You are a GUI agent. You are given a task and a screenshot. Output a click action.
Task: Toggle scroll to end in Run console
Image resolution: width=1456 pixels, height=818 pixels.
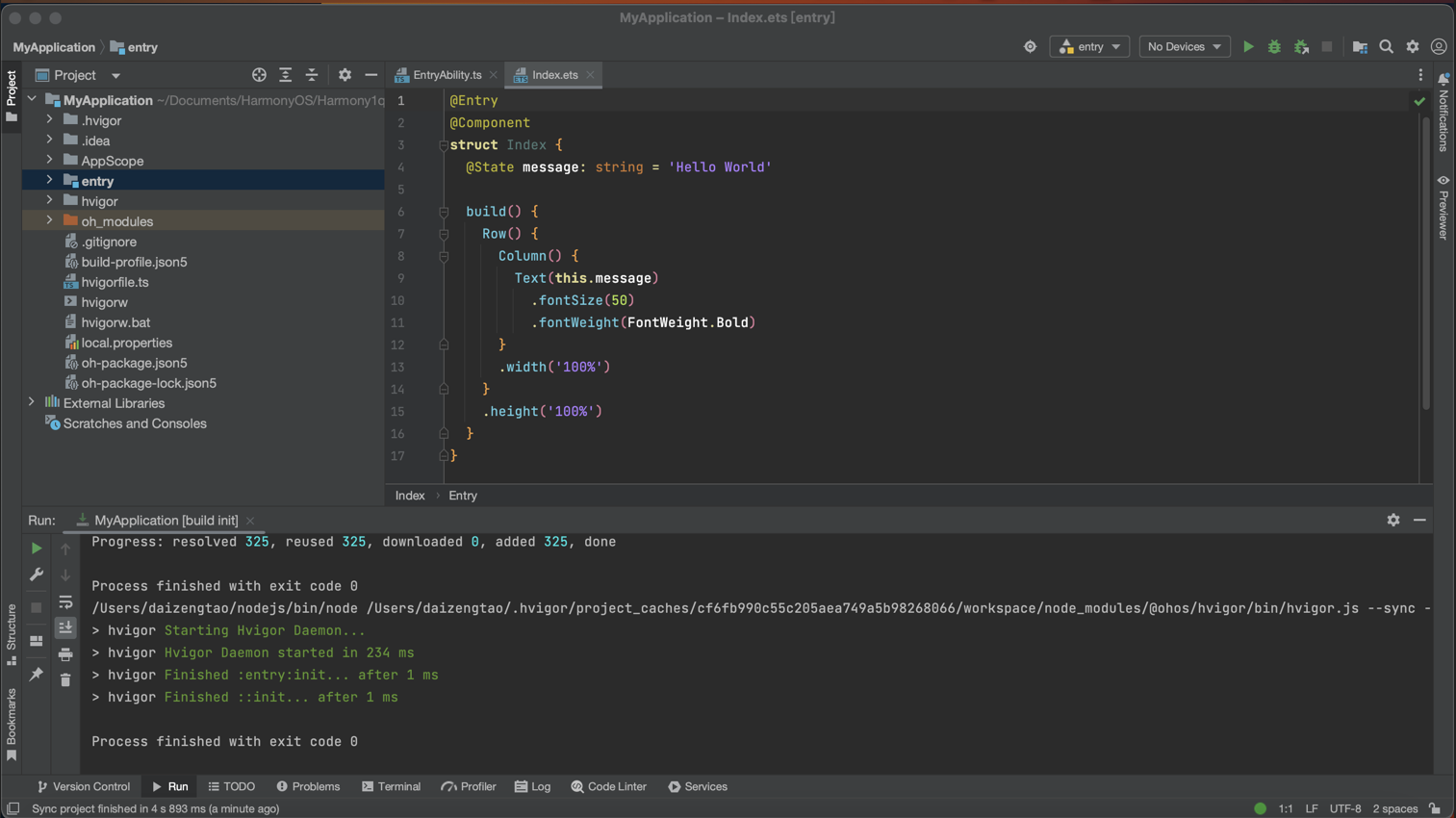click(x=65, y=627)
